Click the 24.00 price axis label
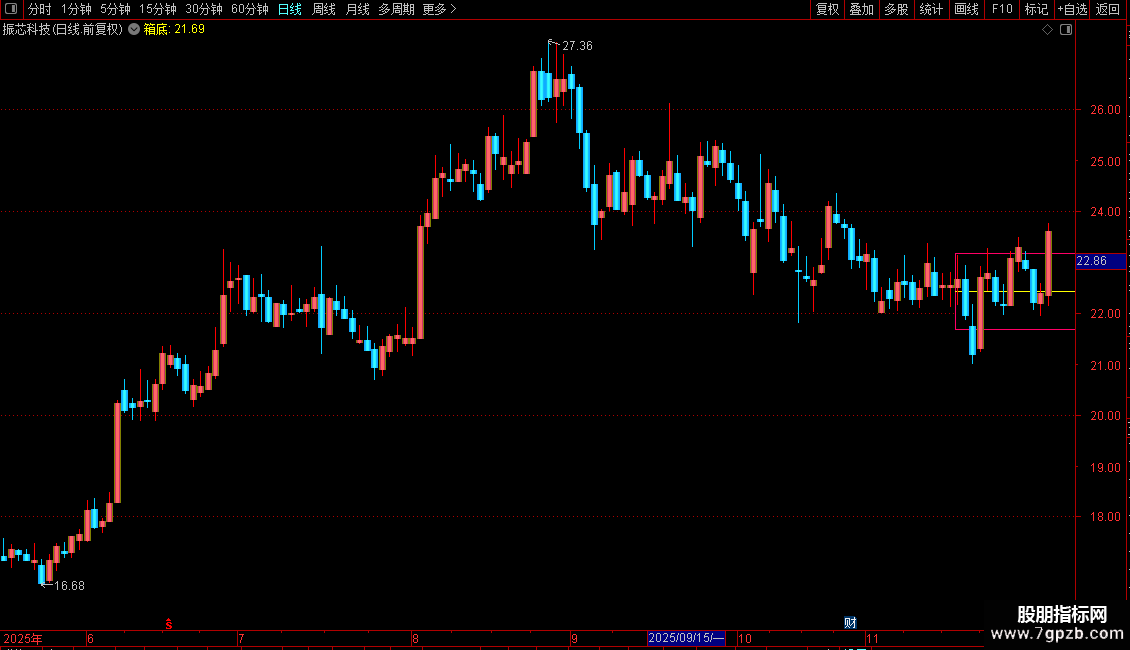This screenshot has width=1130, height=650. click(x=1105, y=212)
